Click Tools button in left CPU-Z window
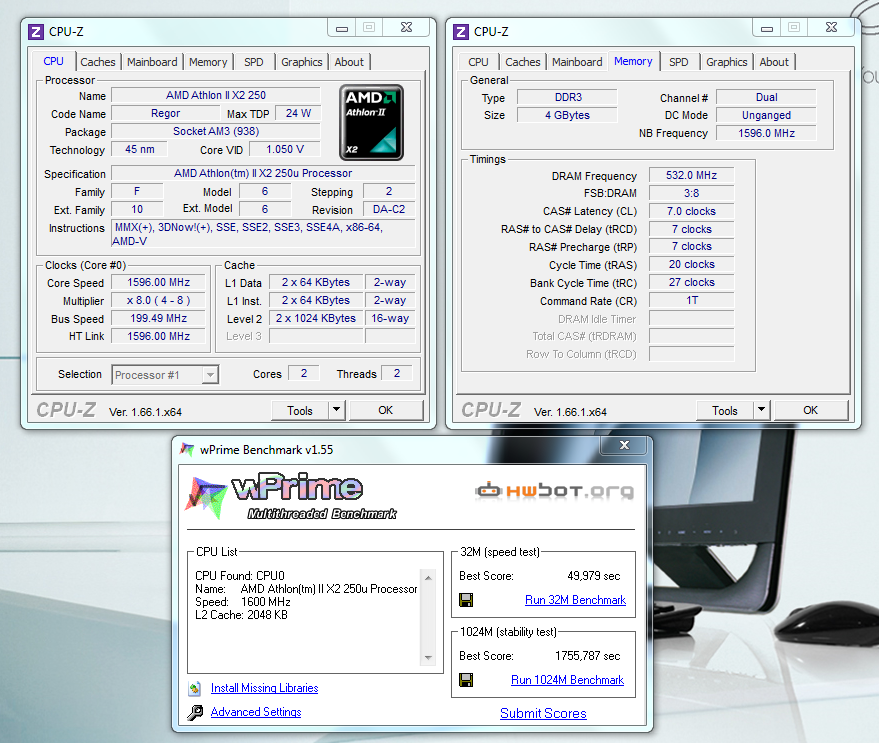Viewport: 879px width, 743px height. point(300,410)
